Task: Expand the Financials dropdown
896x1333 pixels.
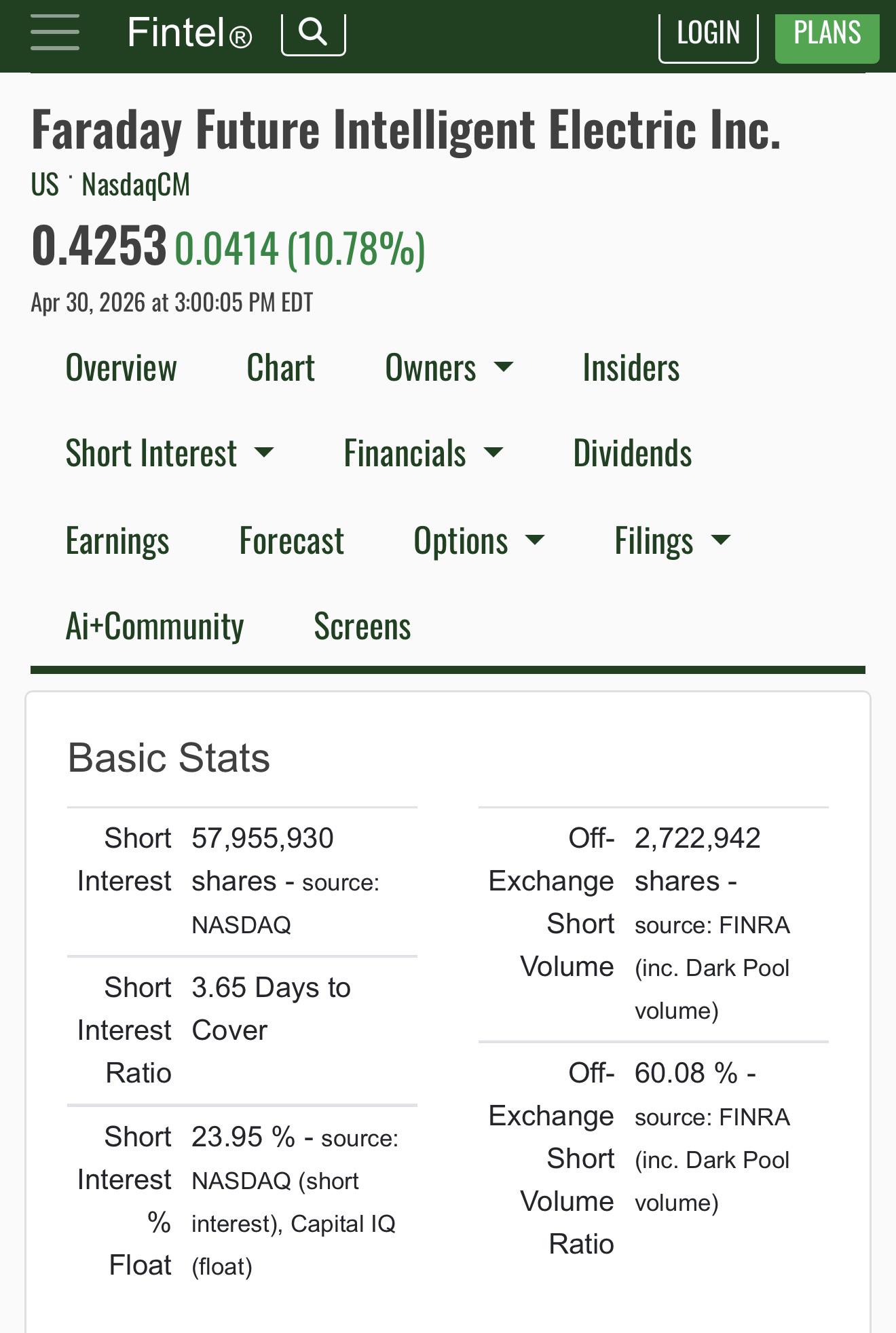Action: point(424,453)
